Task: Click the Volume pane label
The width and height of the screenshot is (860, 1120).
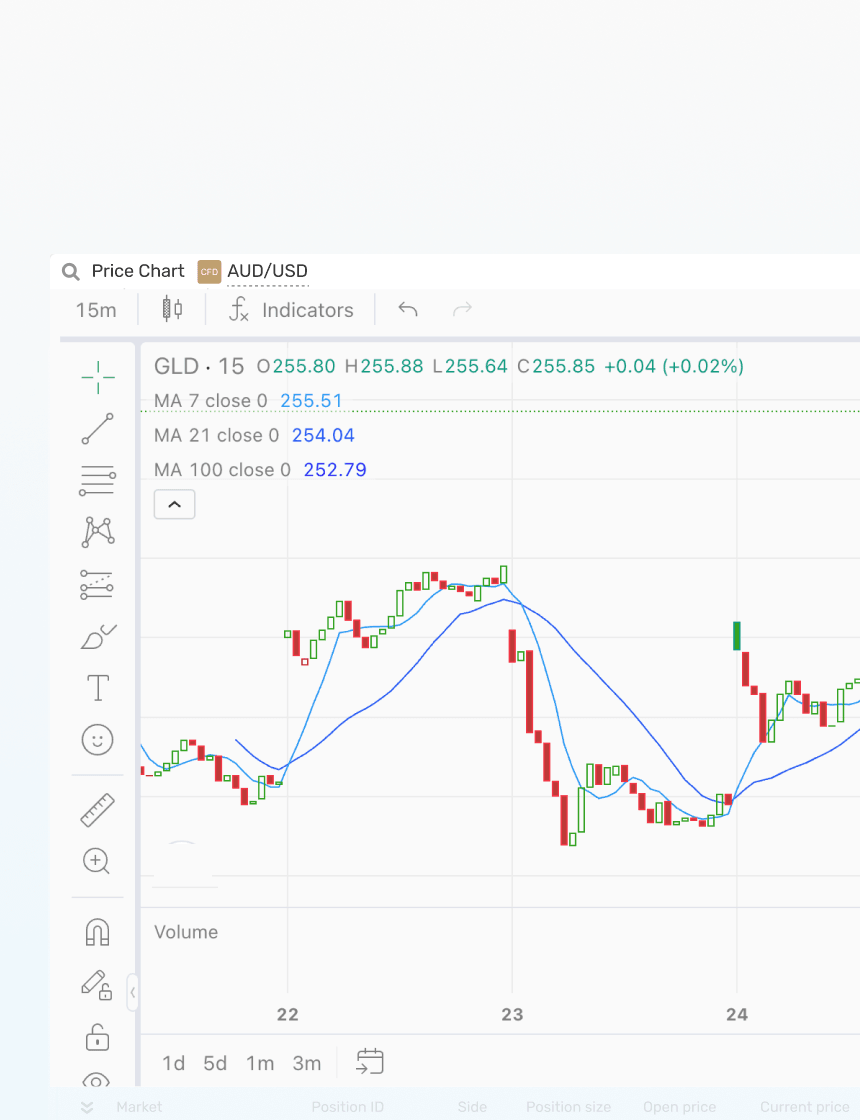Action: (x=186, y=932)
